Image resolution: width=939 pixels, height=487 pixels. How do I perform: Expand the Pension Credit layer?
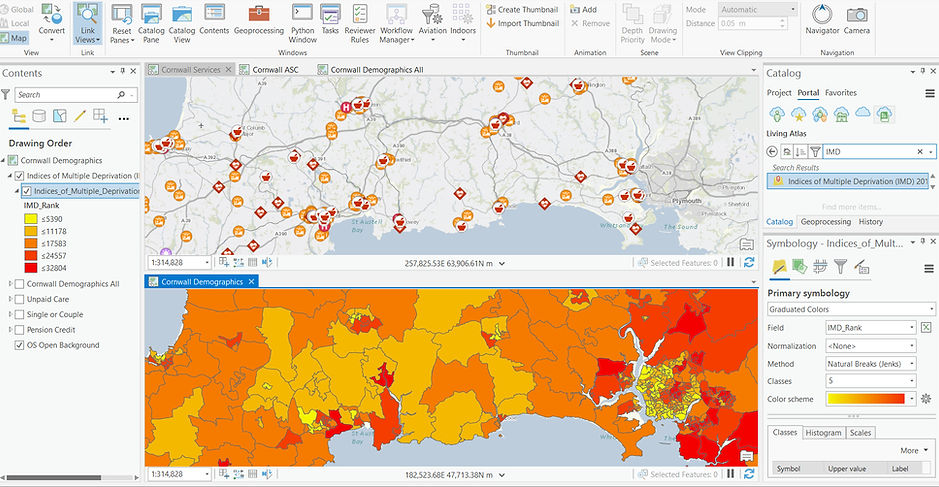pyautogui.click(x=10, y=329)
